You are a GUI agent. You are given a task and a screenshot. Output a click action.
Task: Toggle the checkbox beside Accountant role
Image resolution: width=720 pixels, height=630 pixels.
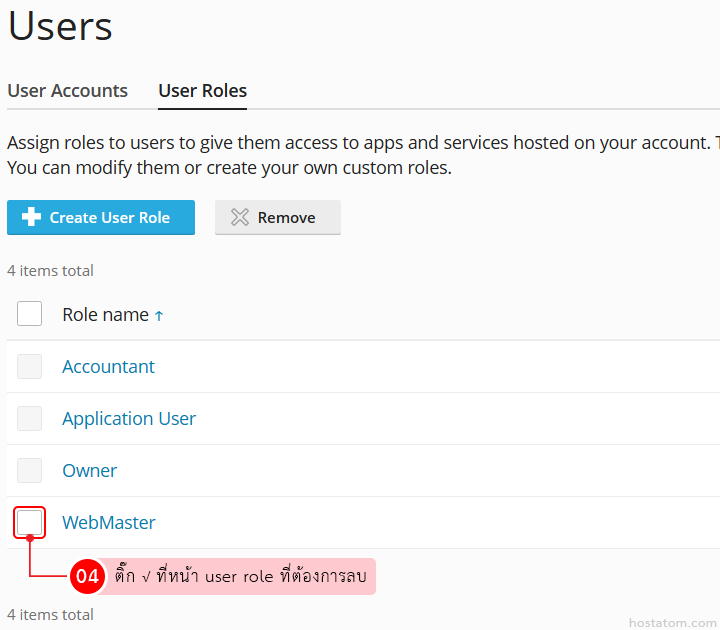click(x=30, y=366)
